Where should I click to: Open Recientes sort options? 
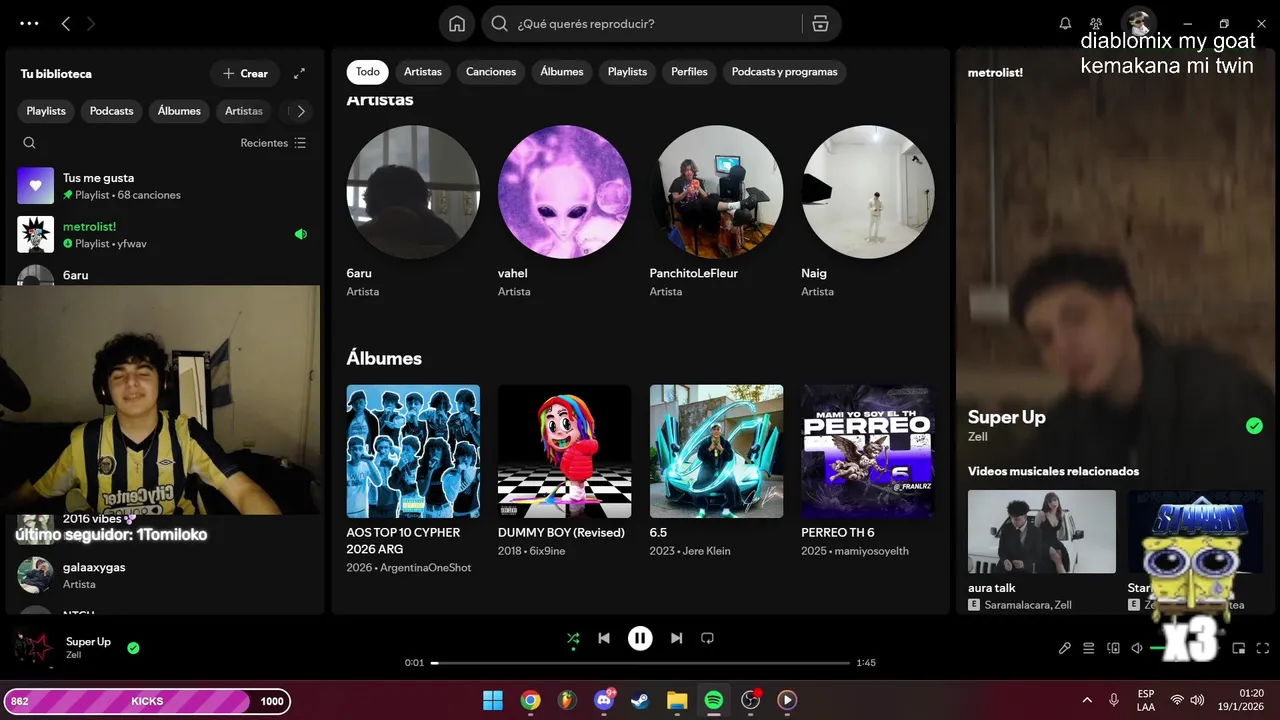click(273, 143)
